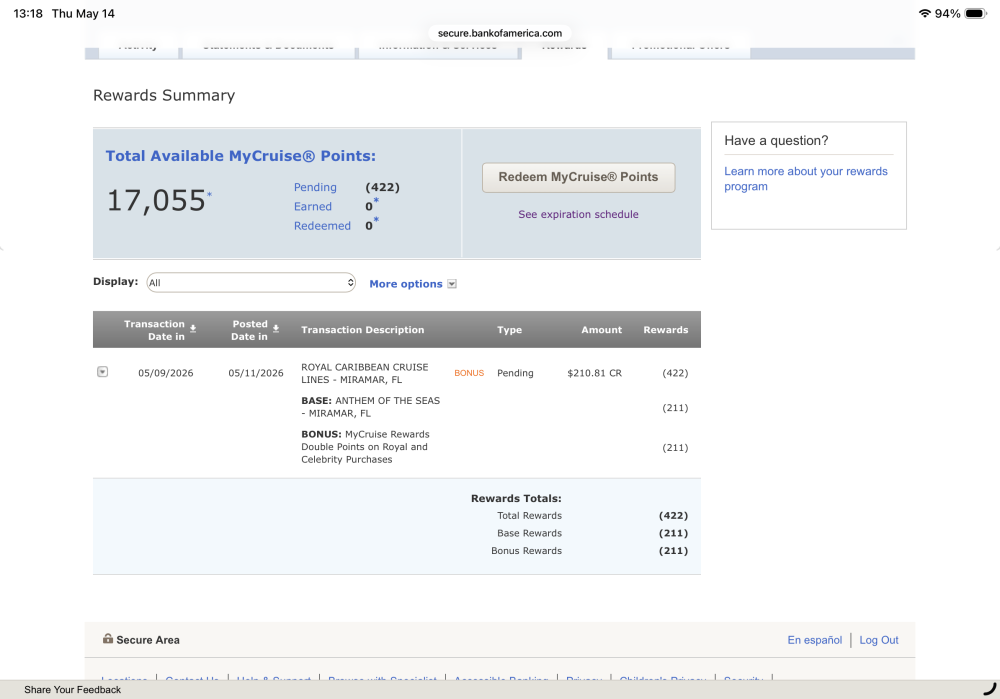Viewport: 1000px width, 699px height.
Task: Select posted date 05/11/2026
Action: [256, 373]
